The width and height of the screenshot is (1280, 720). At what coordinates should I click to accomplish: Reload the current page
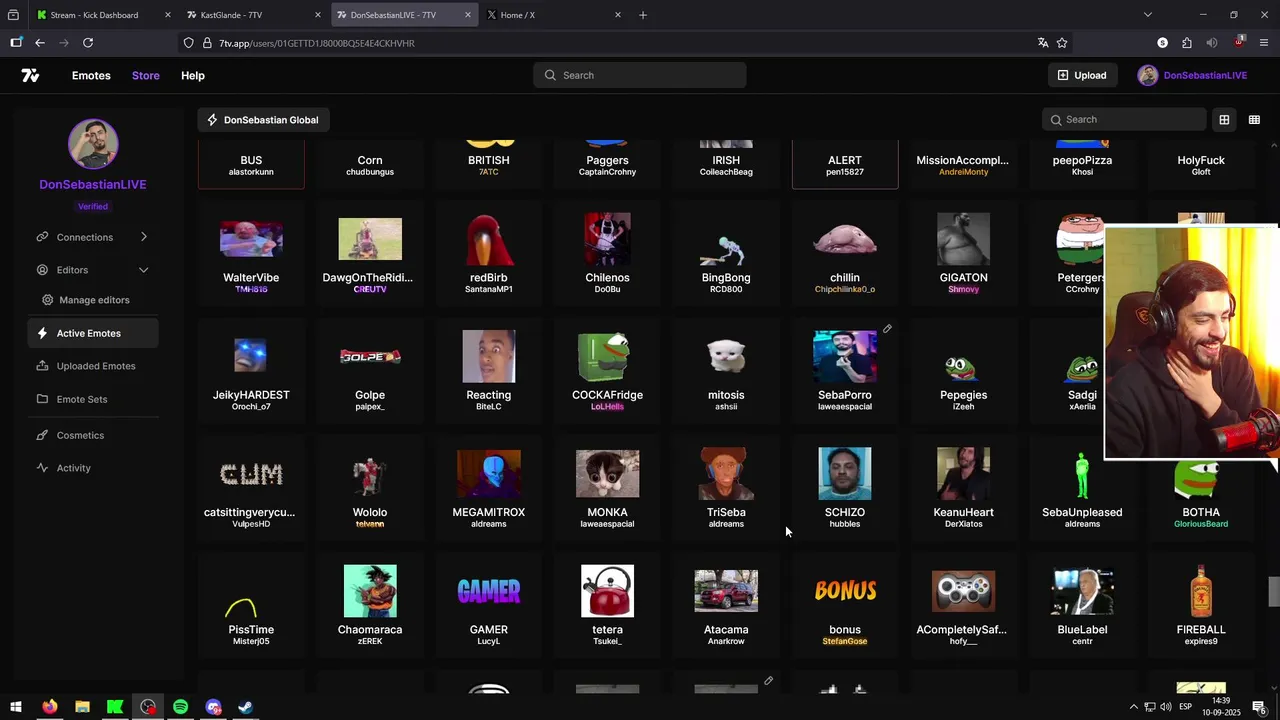(x=88, y=43)
